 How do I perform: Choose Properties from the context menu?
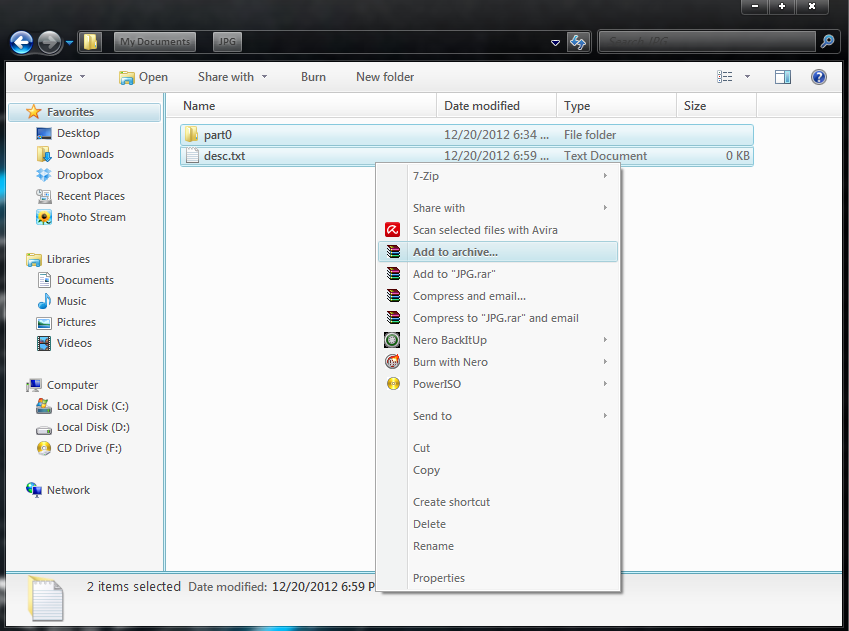pos(439,578)
